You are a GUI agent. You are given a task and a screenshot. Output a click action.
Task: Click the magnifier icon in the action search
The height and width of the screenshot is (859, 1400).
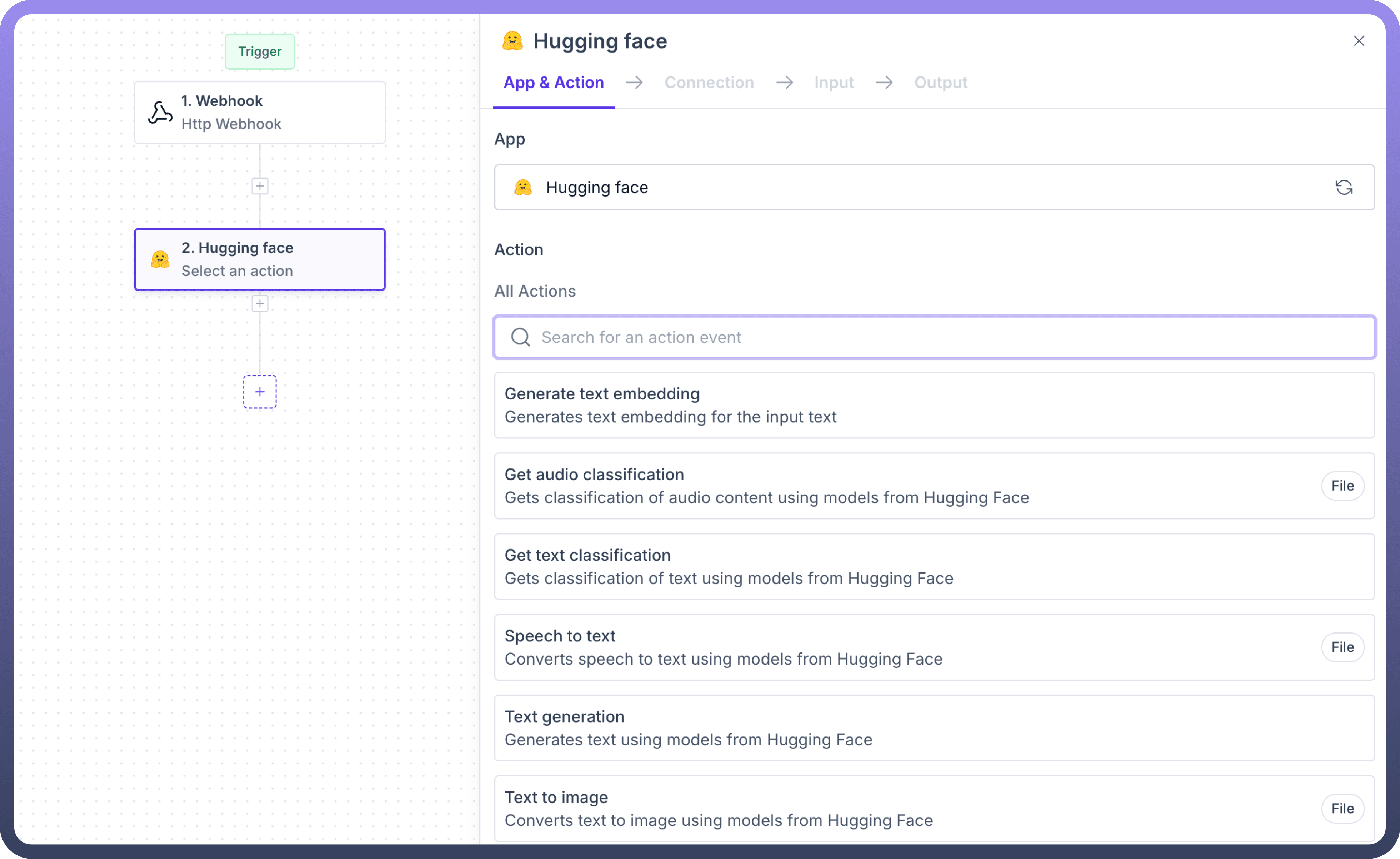click(x=520, y=337)
